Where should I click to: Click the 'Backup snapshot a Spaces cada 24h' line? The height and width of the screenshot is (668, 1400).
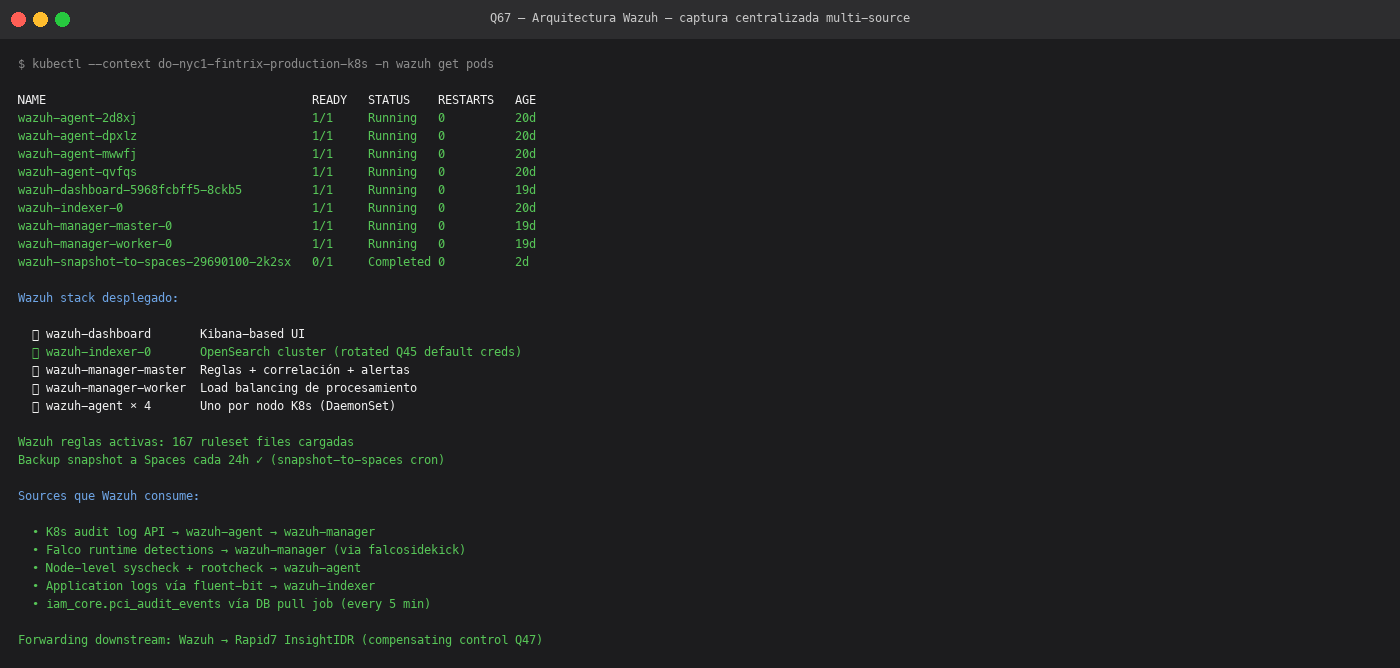(231, 460)
